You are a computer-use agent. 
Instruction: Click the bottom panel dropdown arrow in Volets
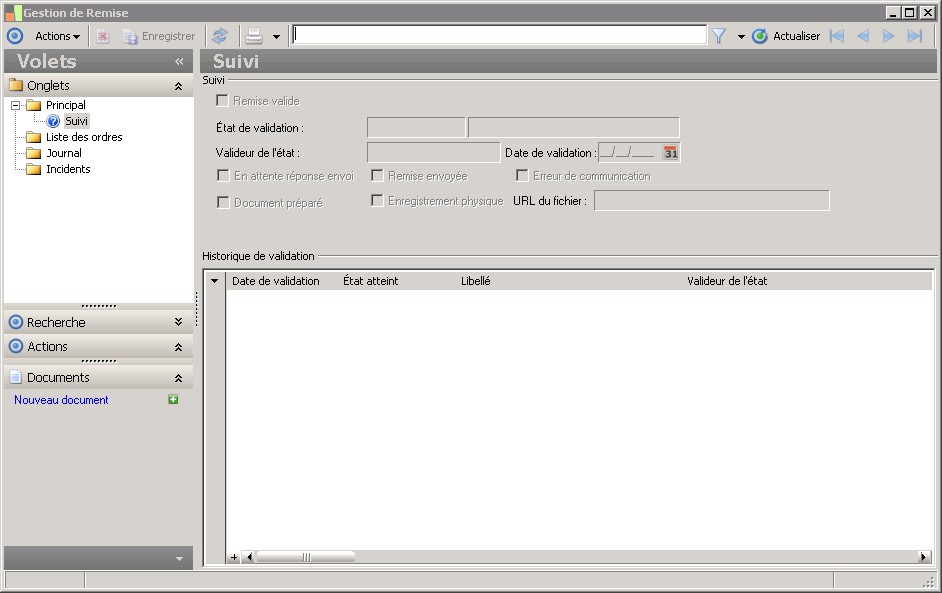tap(179, 559)
